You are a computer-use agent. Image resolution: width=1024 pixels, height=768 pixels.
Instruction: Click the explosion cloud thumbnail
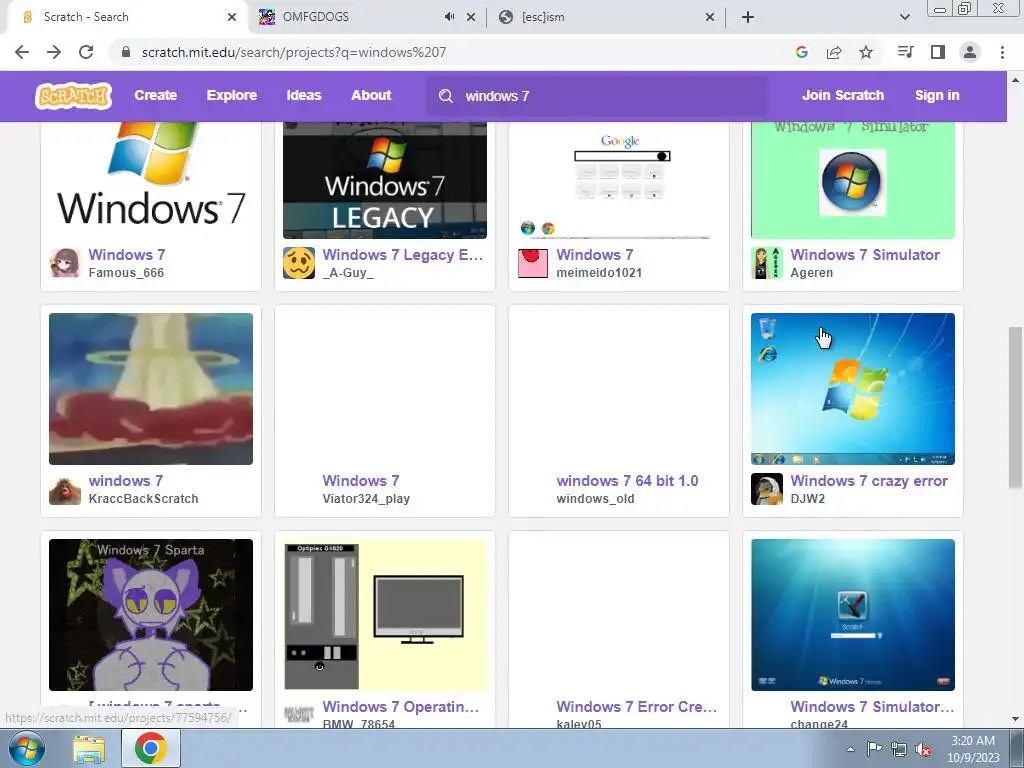coord(151,389)
